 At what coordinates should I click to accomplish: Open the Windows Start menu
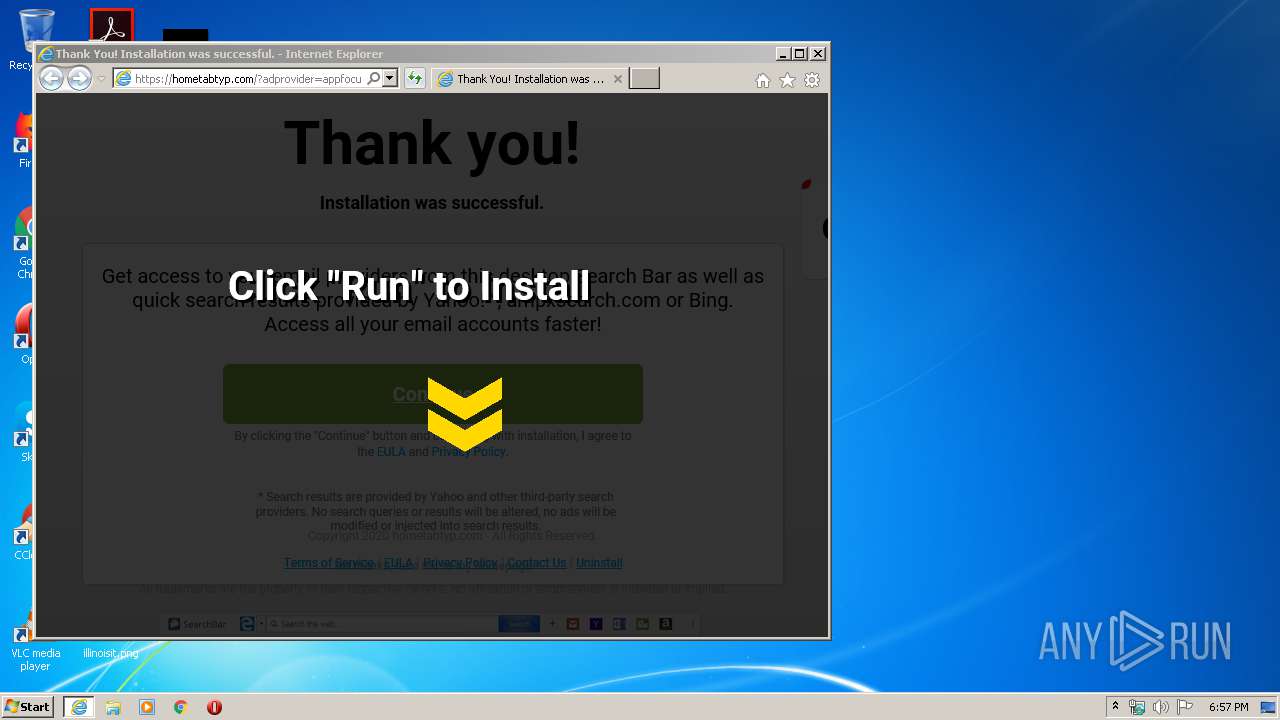[27, 706]
